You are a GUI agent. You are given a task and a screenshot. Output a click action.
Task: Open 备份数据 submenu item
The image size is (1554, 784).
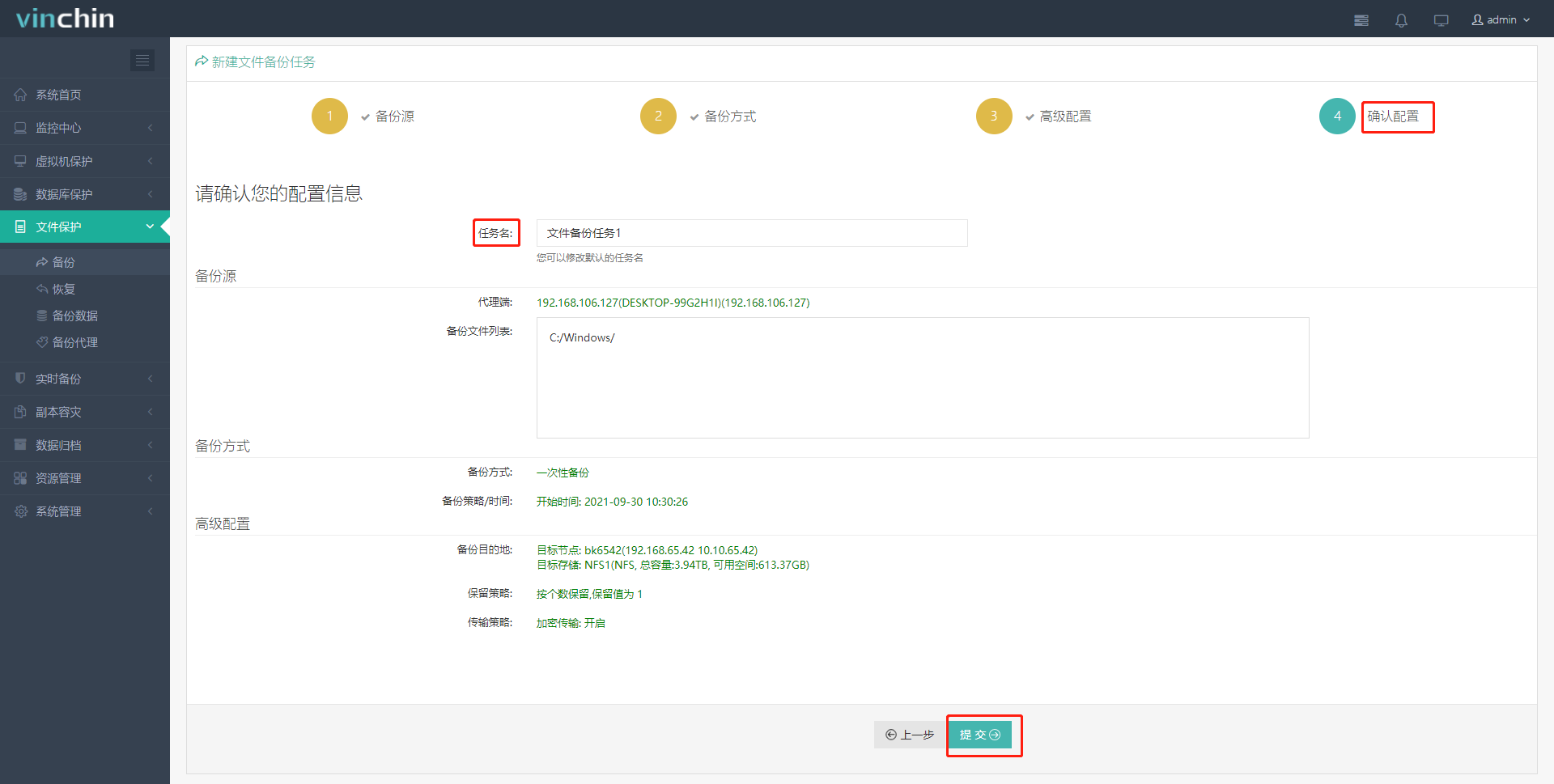point(85,316)
